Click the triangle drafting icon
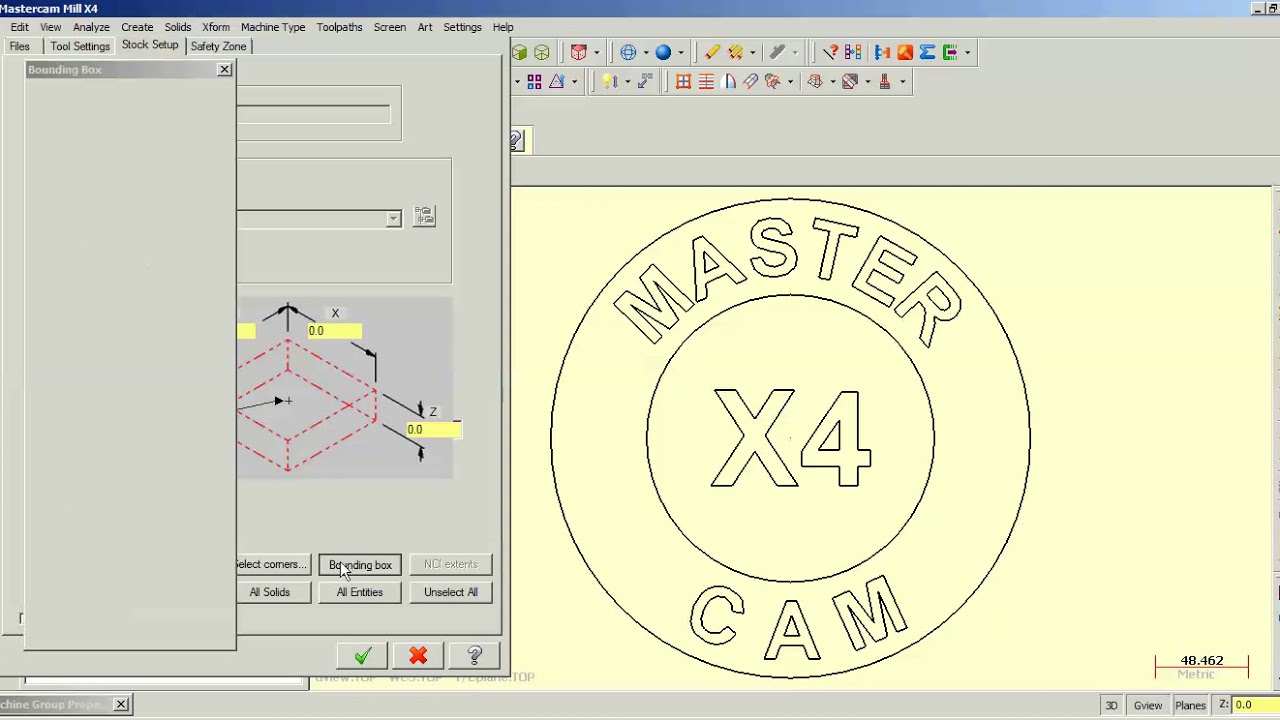1280x720 pixels. coord(556,81)
